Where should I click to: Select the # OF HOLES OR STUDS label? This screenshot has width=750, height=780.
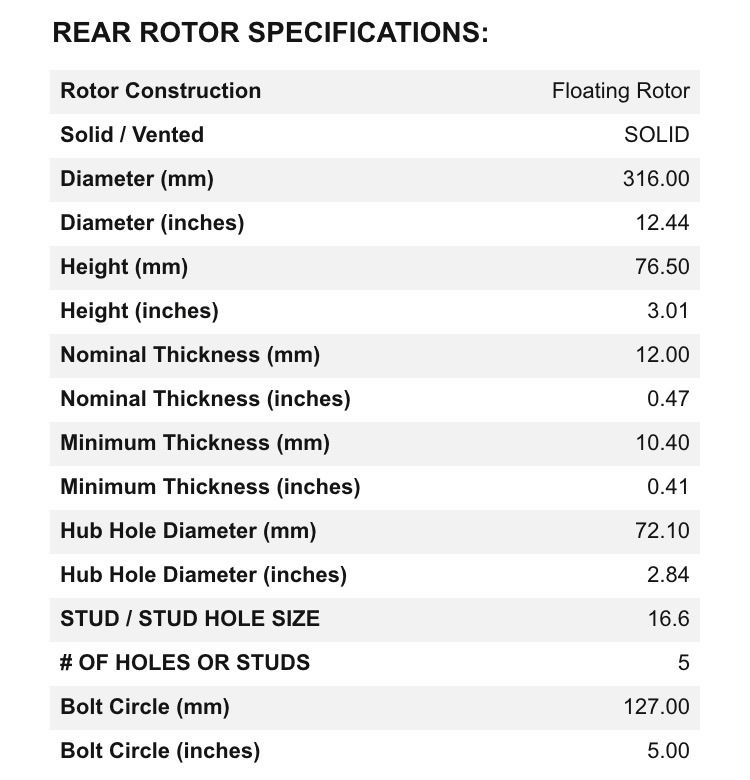click(185, 663)
